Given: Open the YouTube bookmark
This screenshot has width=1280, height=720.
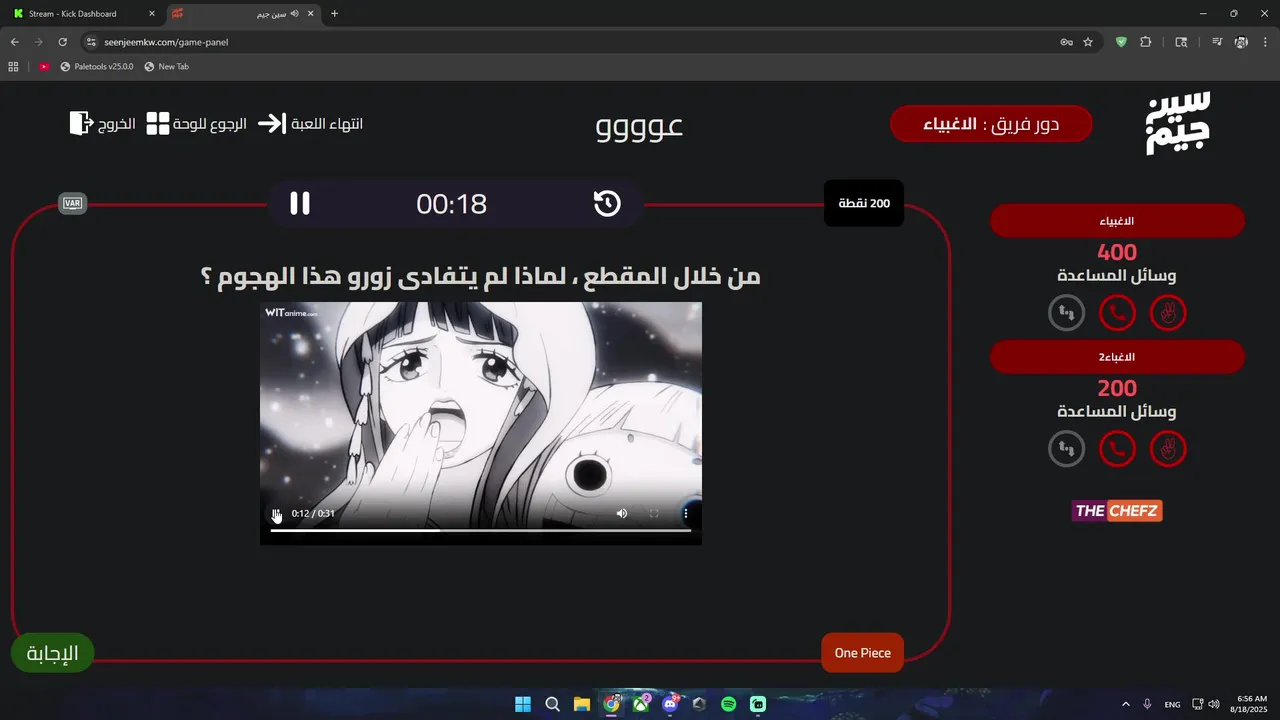Looking at the screenshot, I should (44, 66).
